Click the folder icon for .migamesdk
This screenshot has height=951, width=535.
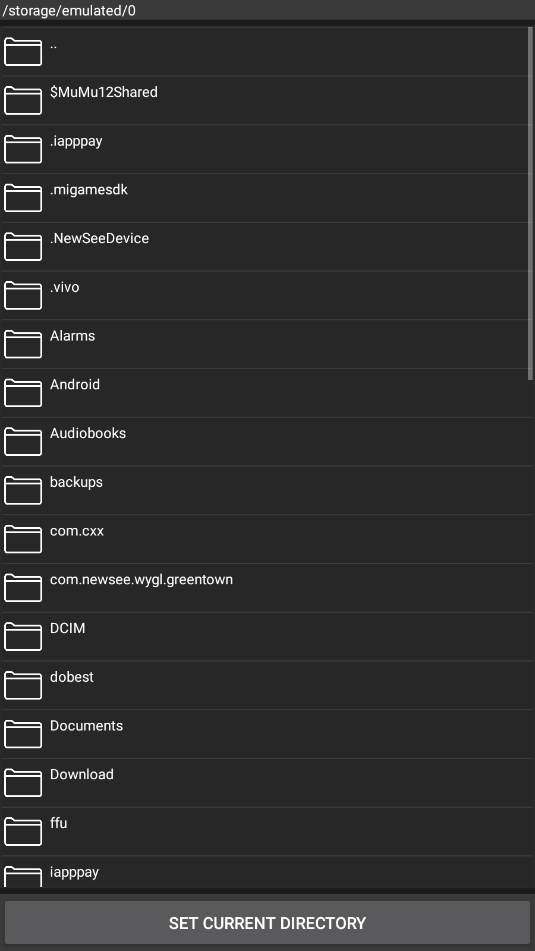pos(23,198)
